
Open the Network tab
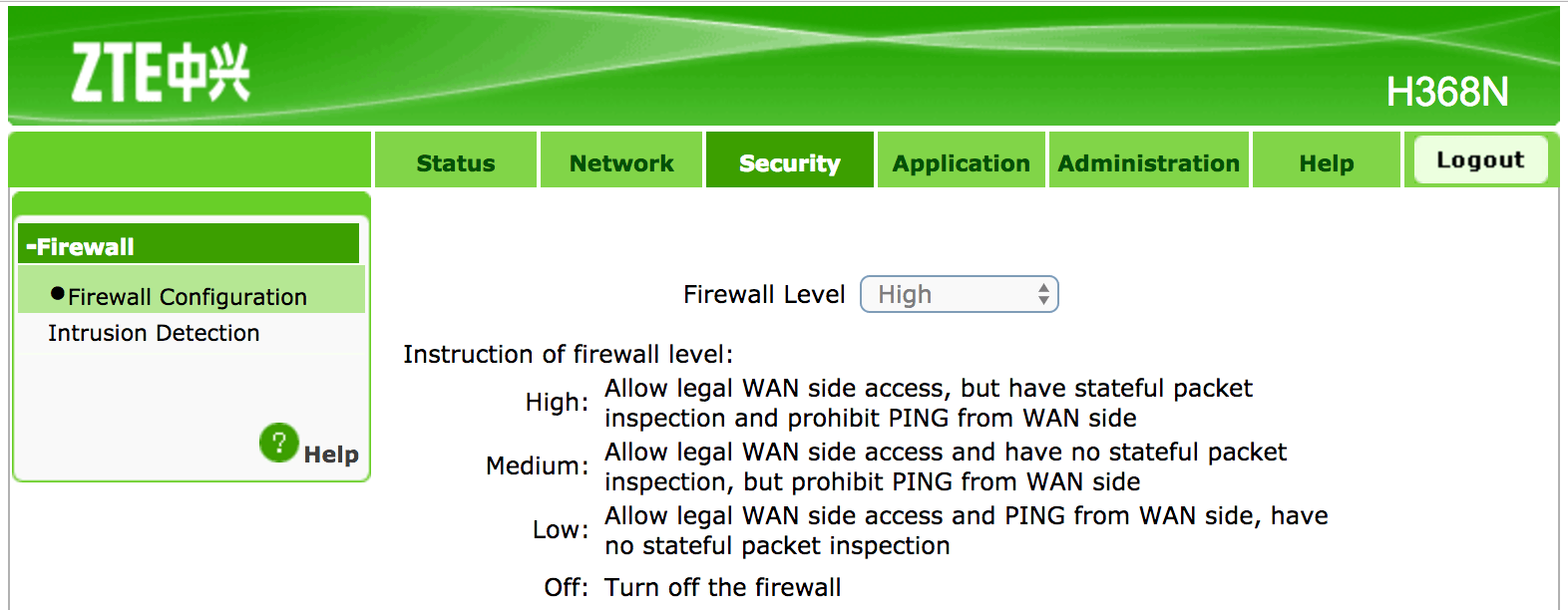coord(621,163)
